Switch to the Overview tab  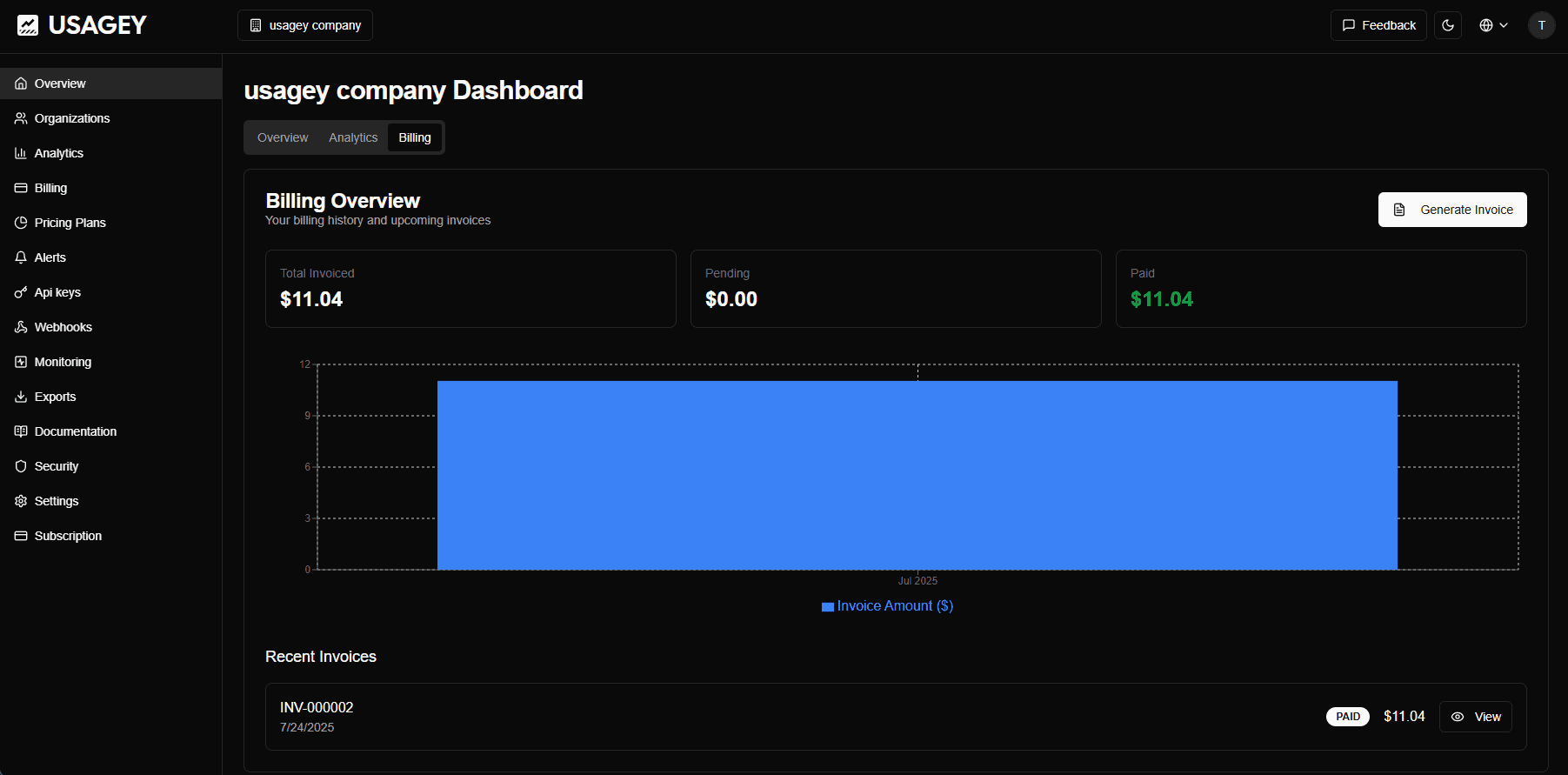click(283, 137)
